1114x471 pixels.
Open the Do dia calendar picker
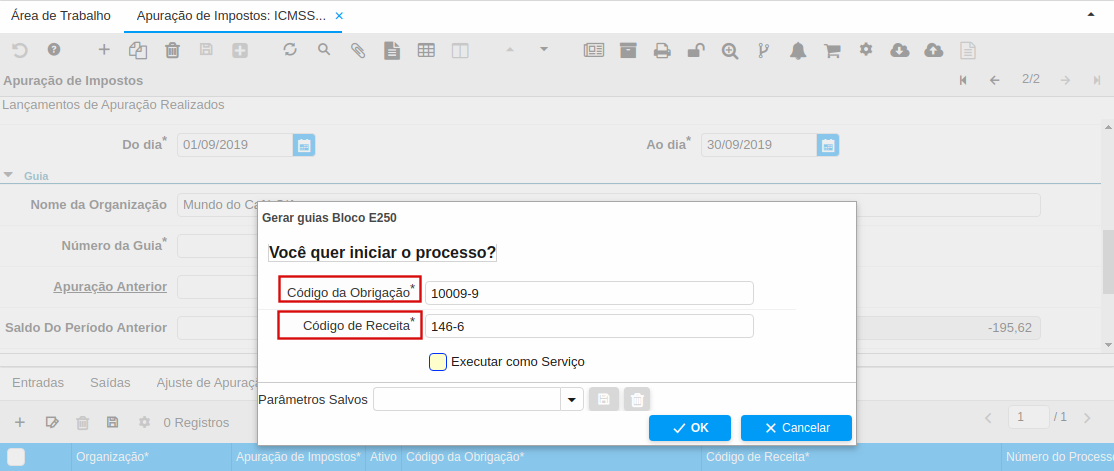pyautogui.click(x=304, y=145)
